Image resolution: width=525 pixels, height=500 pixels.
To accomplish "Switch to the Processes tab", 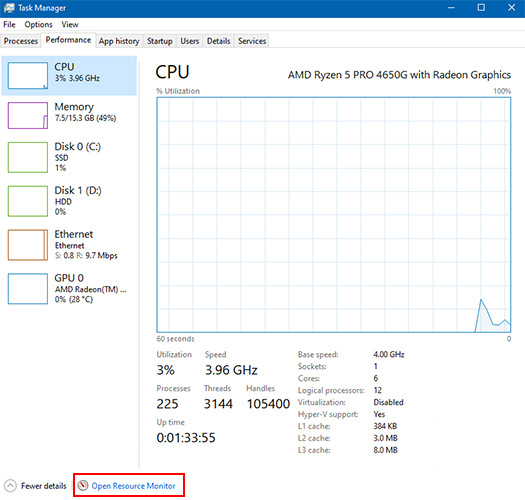I will point(21,41).
